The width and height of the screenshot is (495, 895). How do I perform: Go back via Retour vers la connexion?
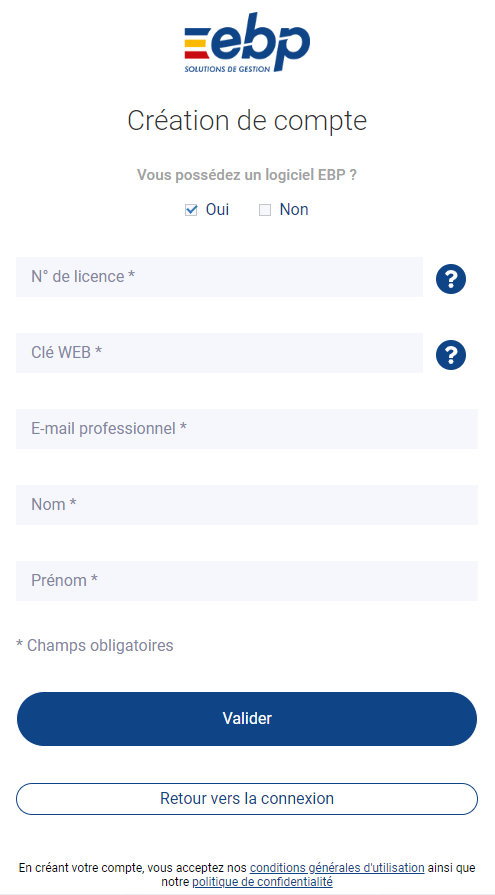(247, 799)
